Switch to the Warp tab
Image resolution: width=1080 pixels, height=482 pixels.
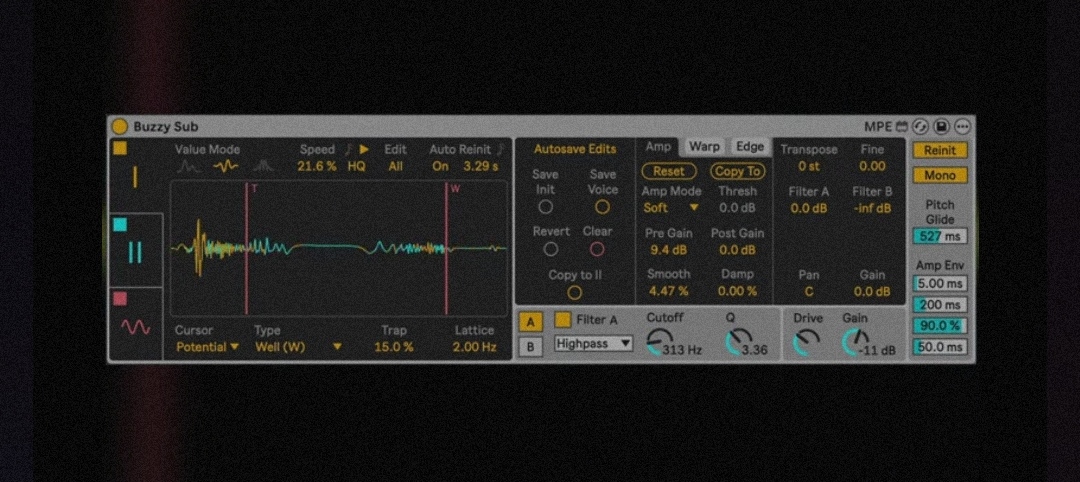(x=704, y=147)
